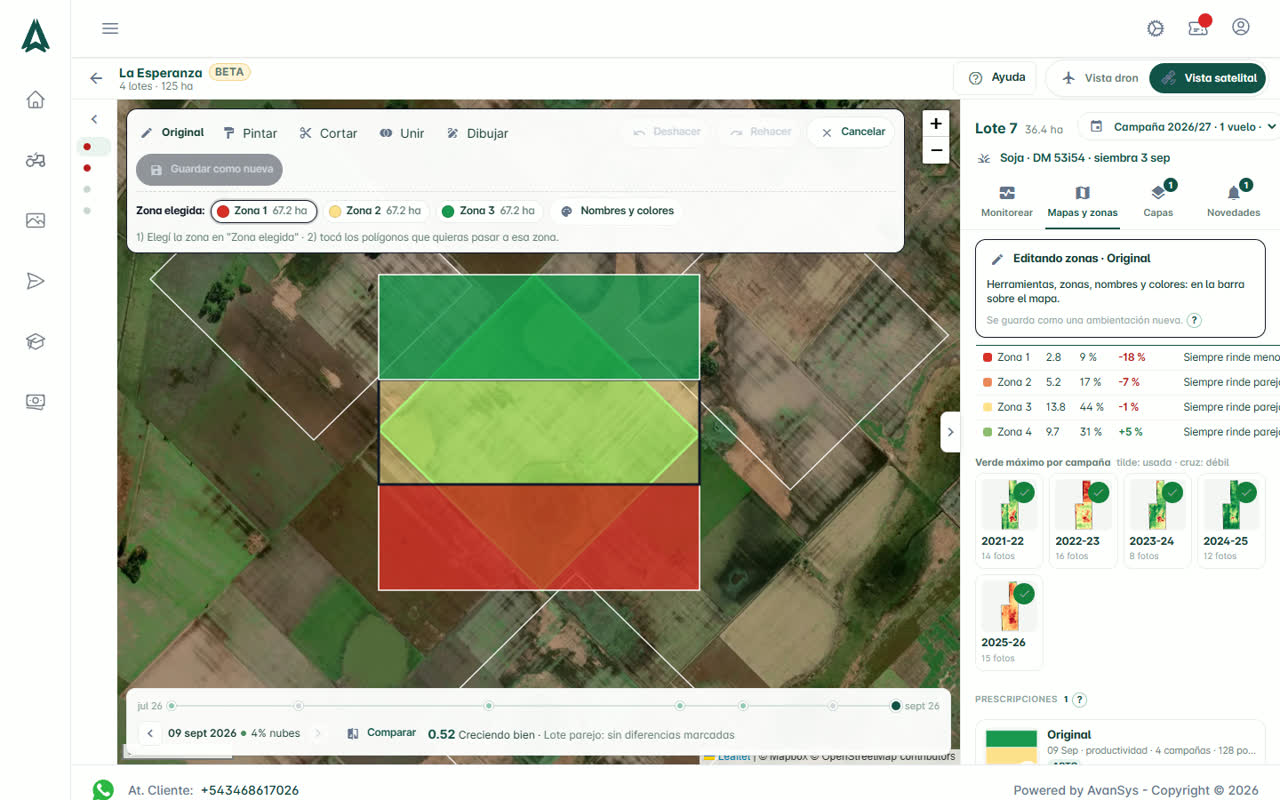
Task: Switch to Vista dron
Action: [1099, 78]
